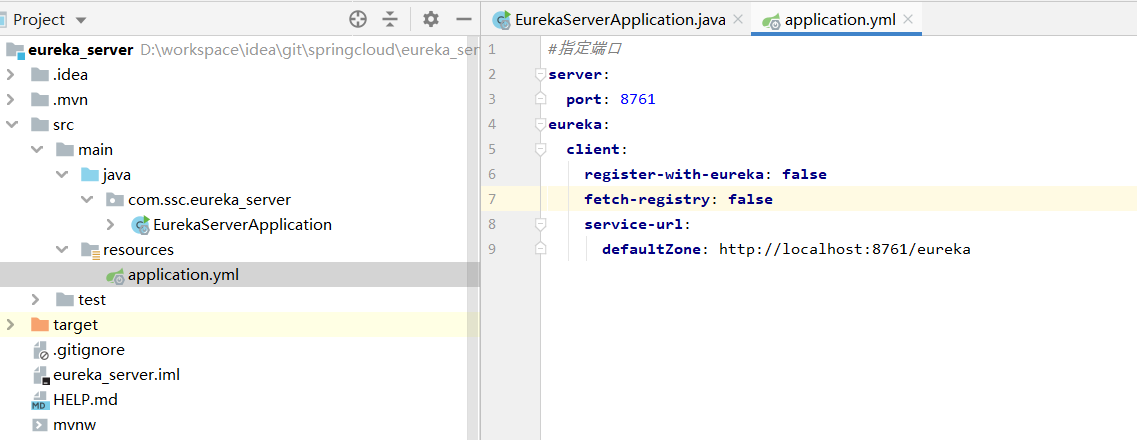This screenshot has height=440, width=1137.
Task: Select application.yml name in the project tree
Action: click(183, 275)
